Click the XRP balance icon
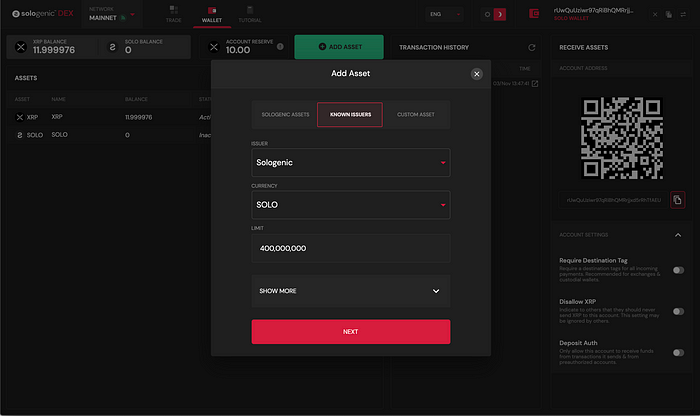 click(21, 47)
